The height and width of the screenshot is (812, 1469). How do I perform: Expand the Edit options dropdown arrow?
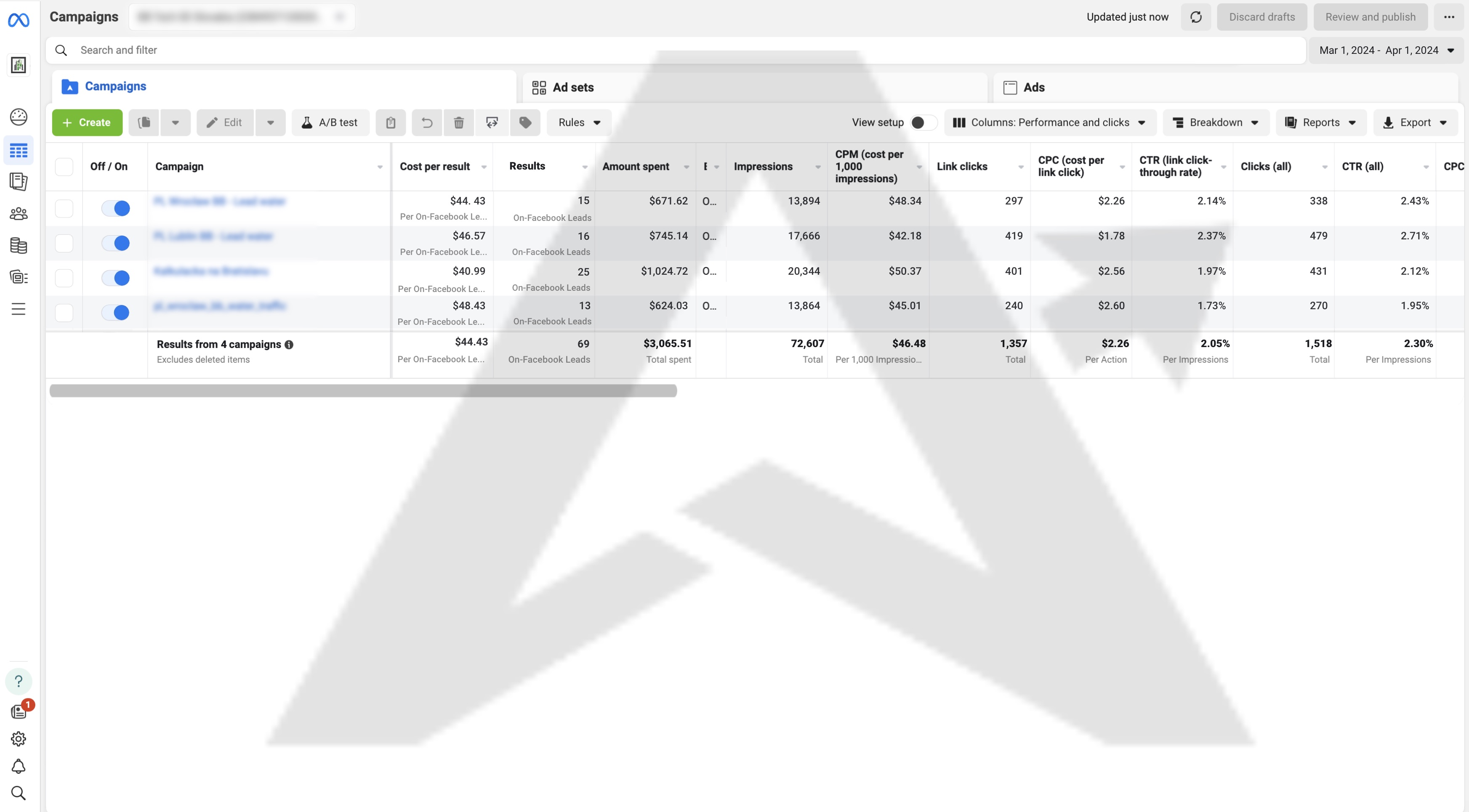(270, 122)
